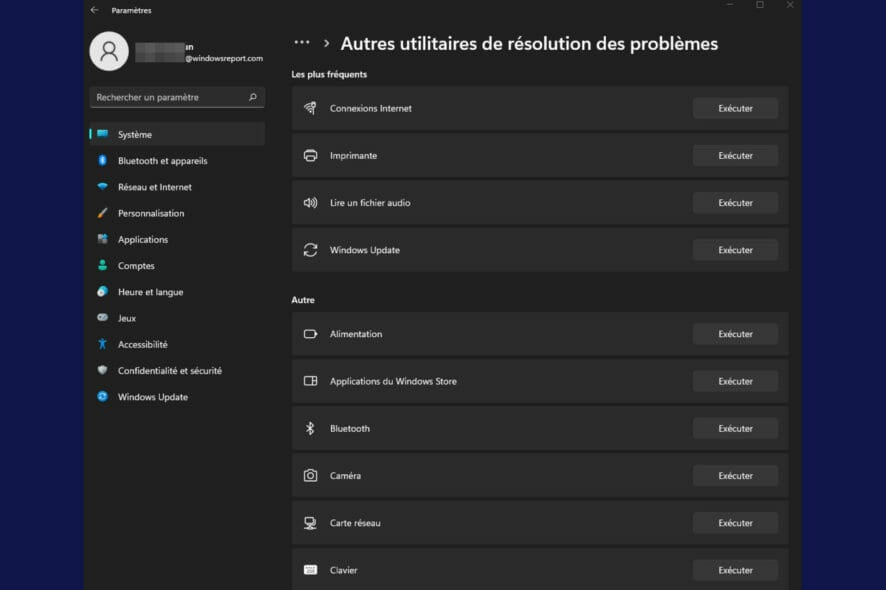
Task: Open Accessibilité settings
Action: pos(177,344)
